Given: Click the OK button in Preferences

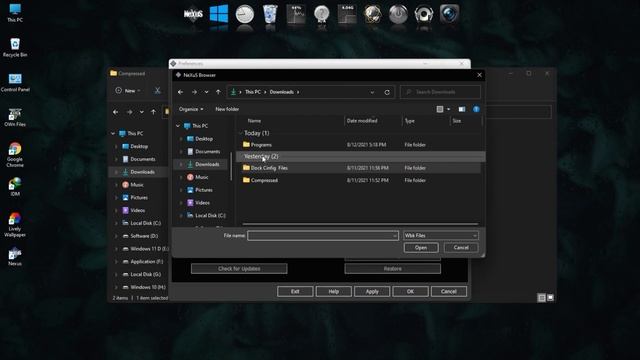Looking at the screenshot, I should (x=410, y=291).
